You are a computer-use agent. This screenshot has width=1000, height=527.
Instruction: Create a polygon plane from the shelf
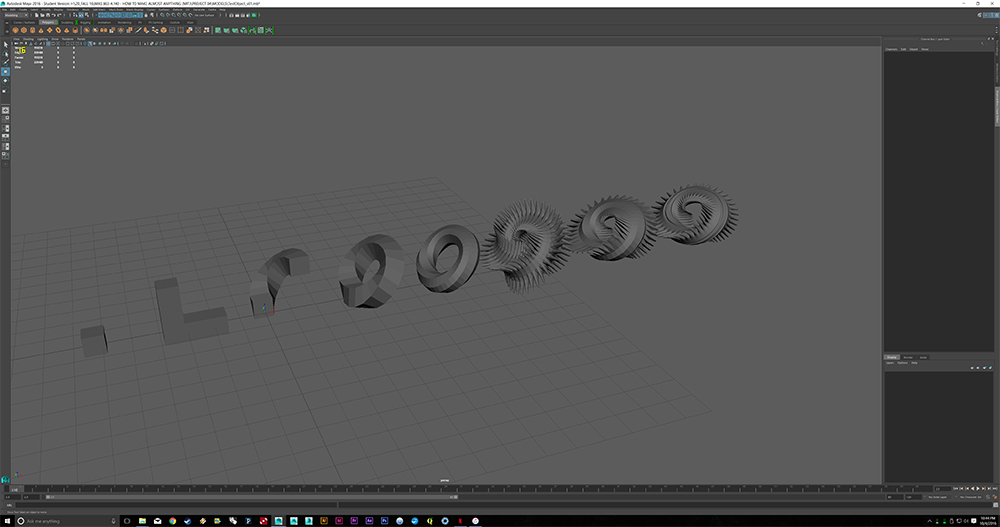pyautogui.click(x=50, y=30)
